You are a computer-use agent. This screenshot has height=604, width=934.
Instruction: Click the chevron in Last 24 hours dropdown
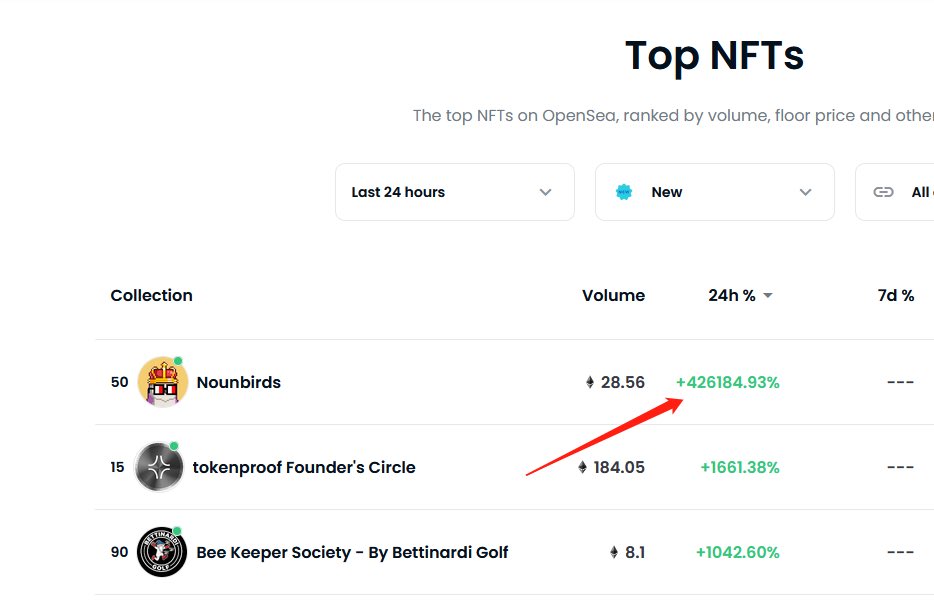(545, 192)
